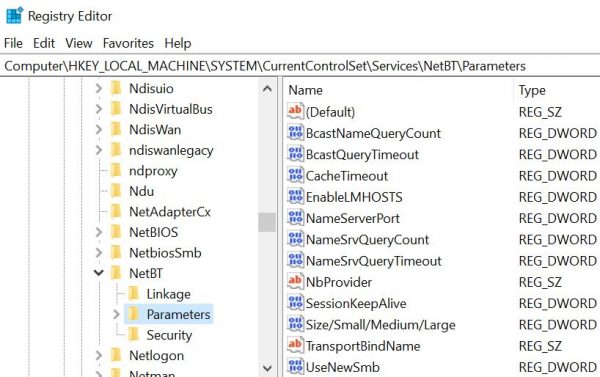
Task: Click the UseNewSmb DWORD icon
Action: coord(295,367)
